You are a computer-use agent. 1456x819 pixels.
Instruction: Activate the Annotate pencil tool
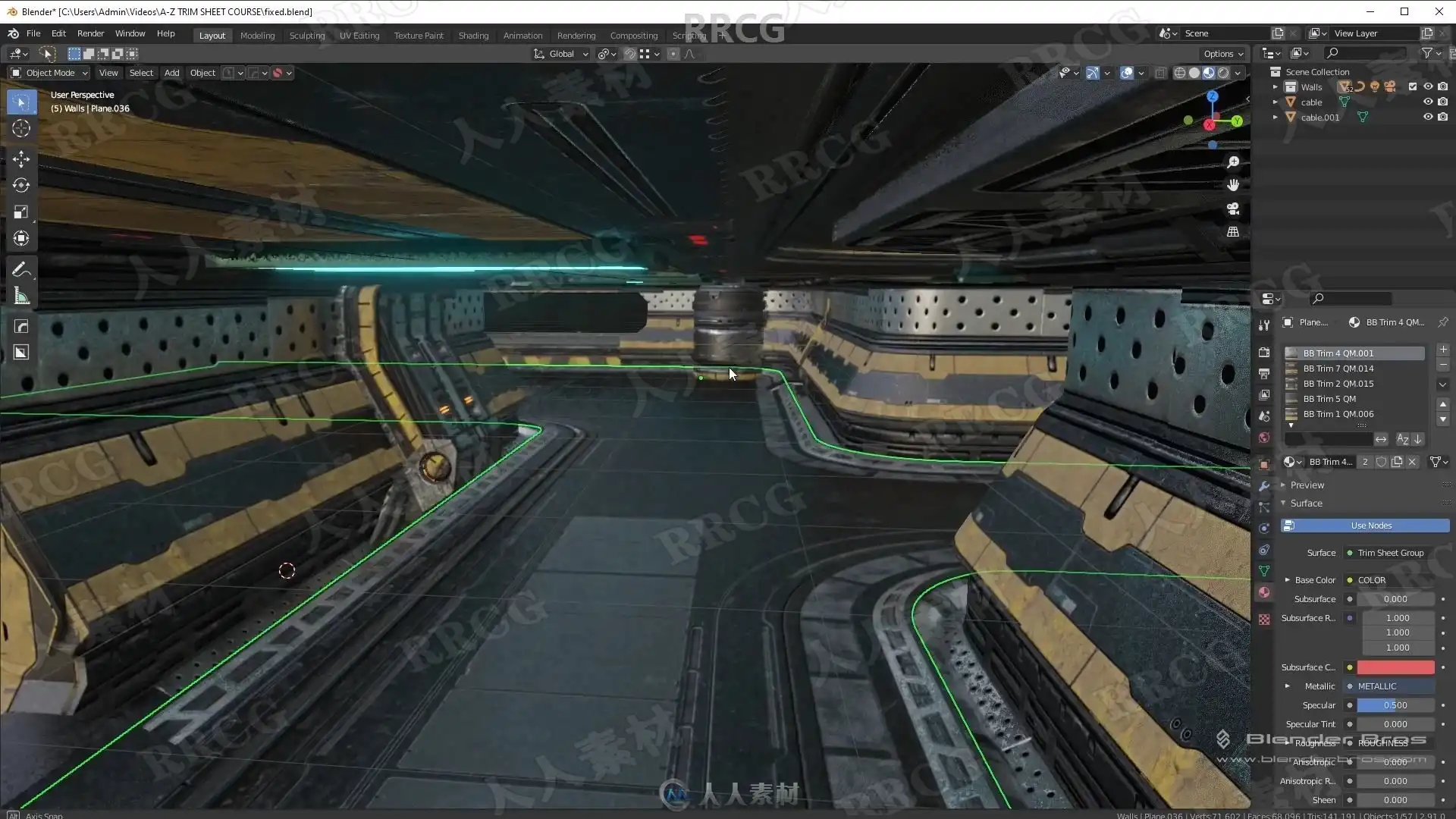pyautogui.click(x=21, y=270)
